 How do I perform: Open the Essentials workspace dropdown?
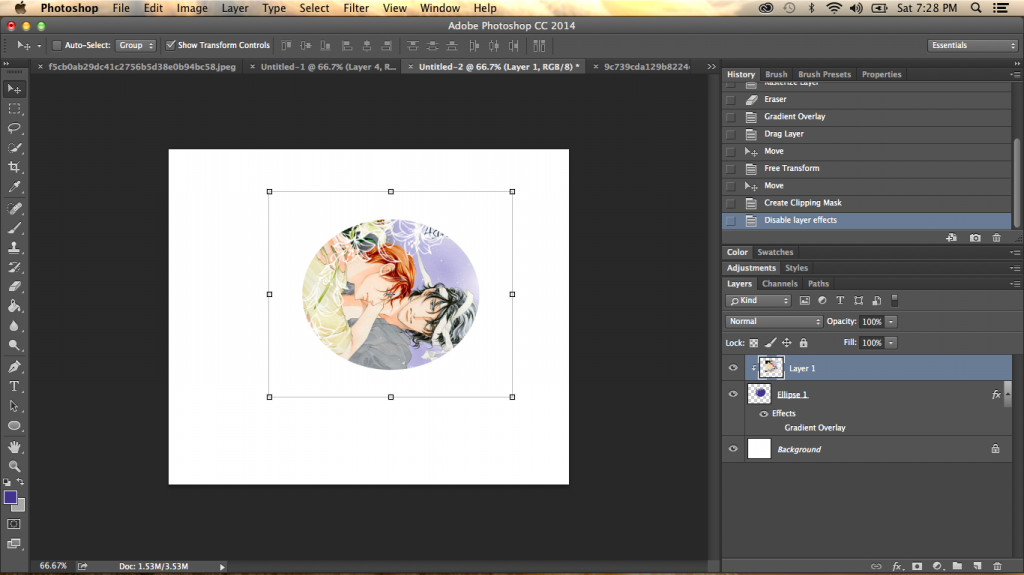pos(972,45)
